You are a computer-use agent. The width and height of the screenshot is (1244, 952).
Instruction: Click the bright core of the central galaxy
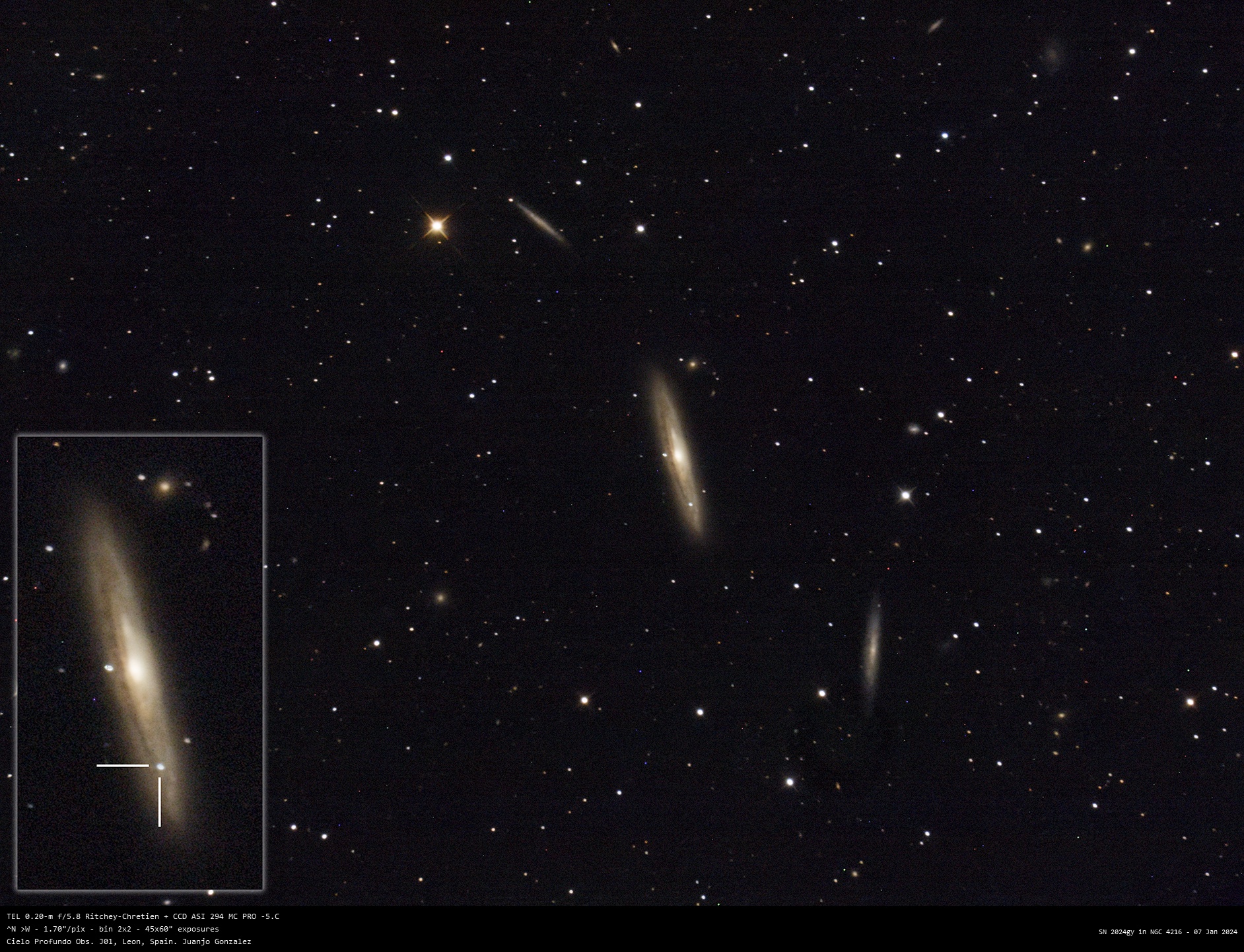pos(677,454)
